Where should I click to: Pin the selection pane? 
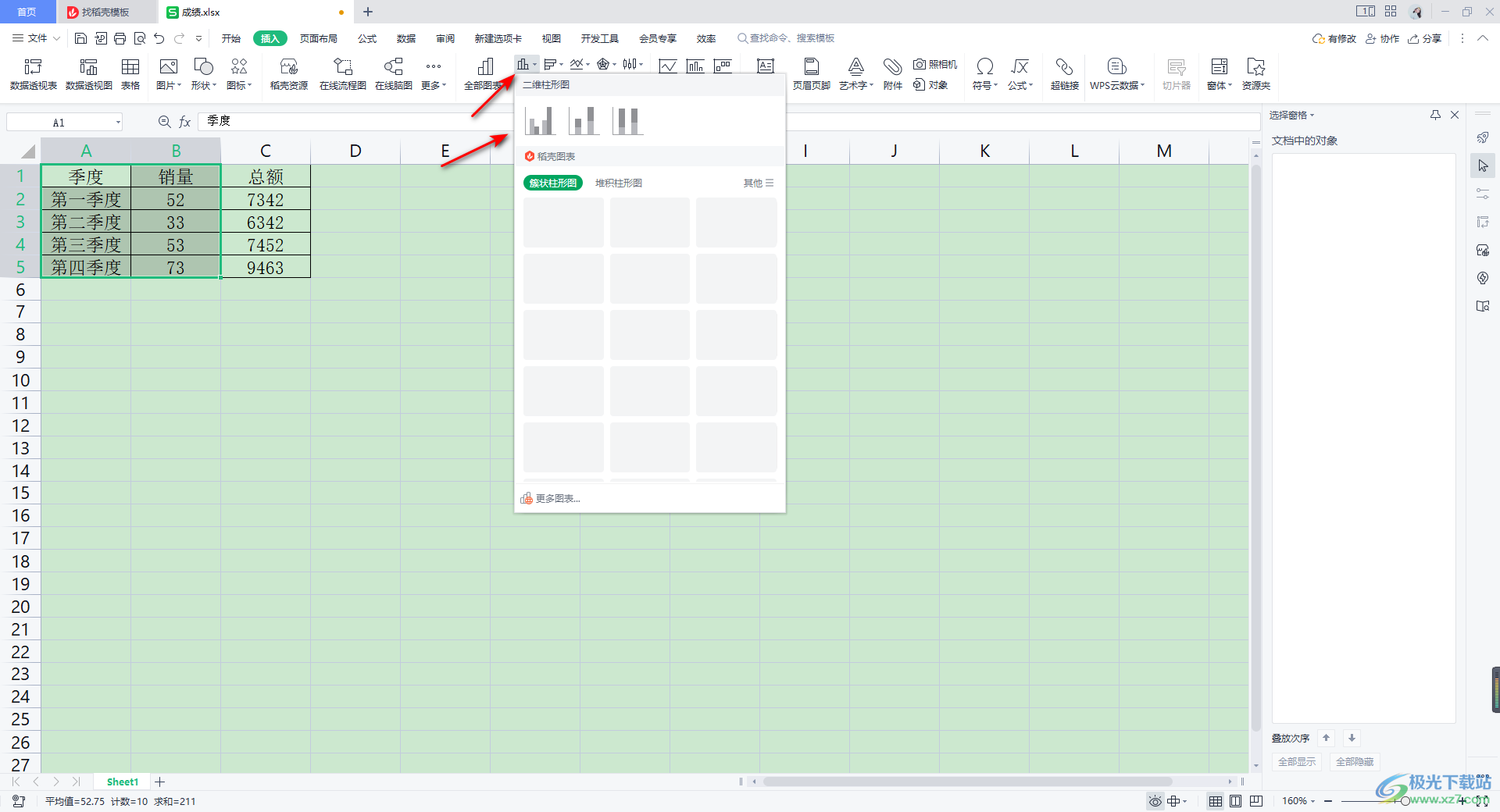click(x=1435, y=115)
